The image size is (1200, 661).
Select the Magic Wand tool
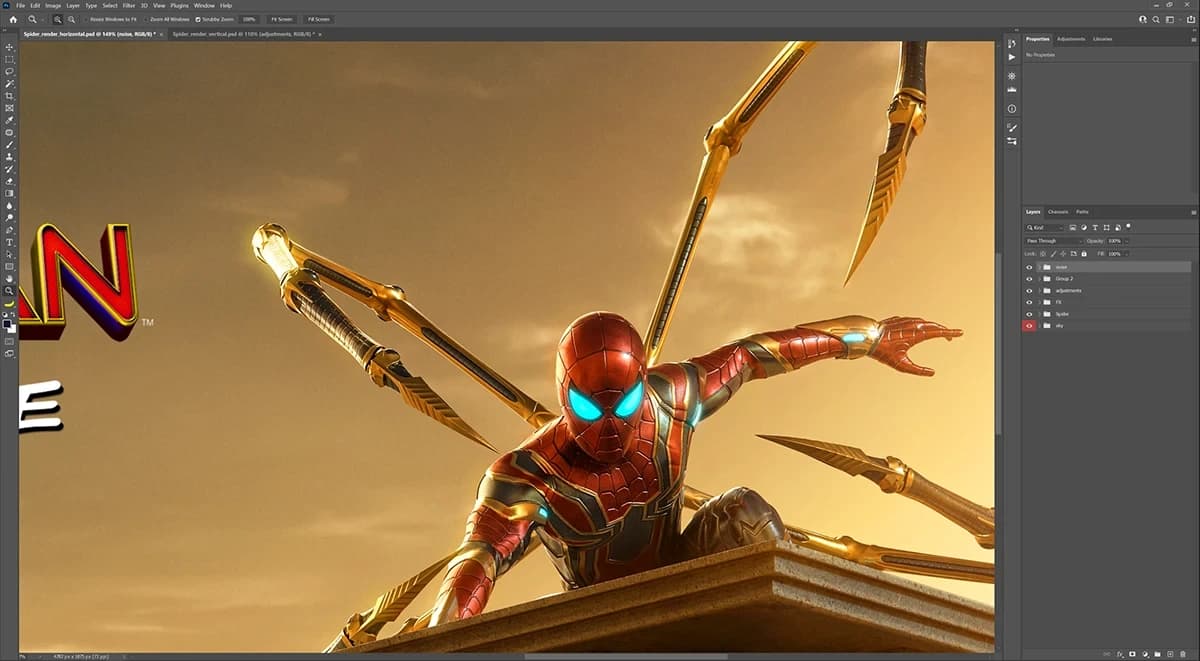coord(10,84)
